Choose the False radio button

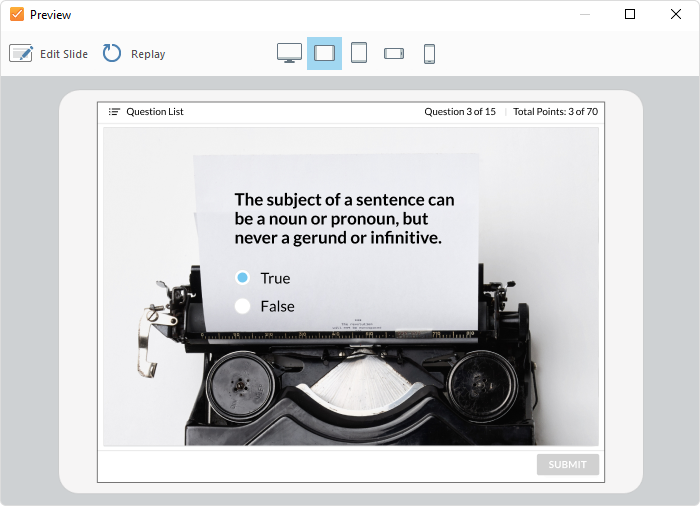pyautogui.click(x=242, y=306)
